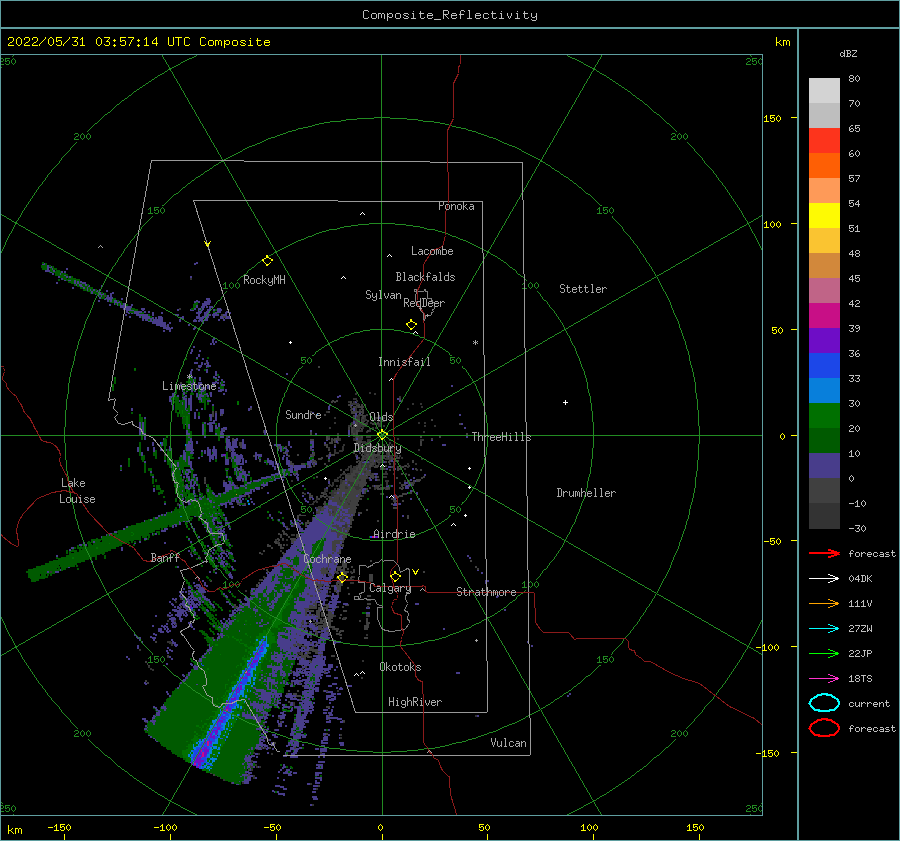900x841 pixels.
Task: Click the green 22JP arrow icon
Action: (824, 653)
